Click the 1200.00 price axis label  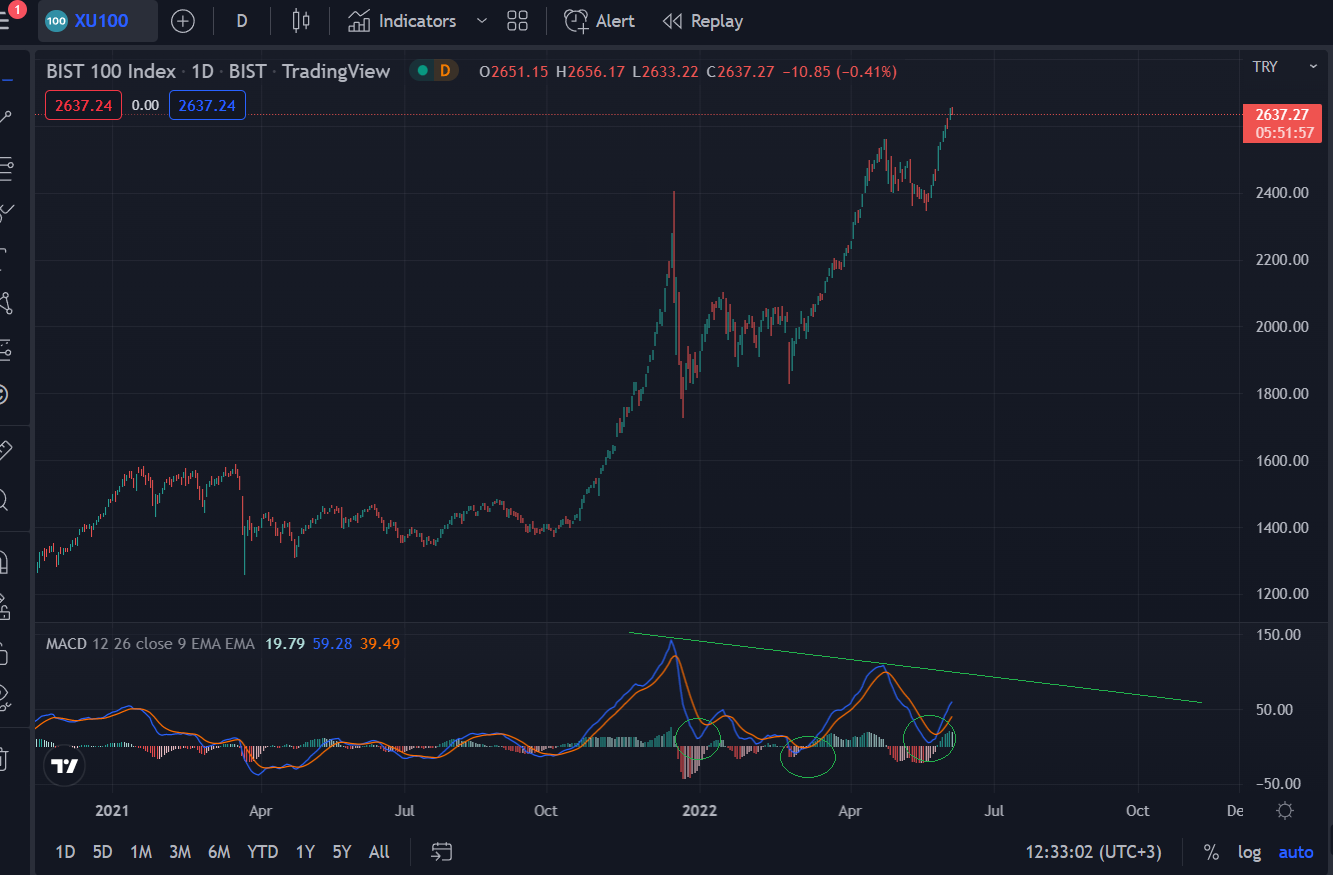[1282, 593]
